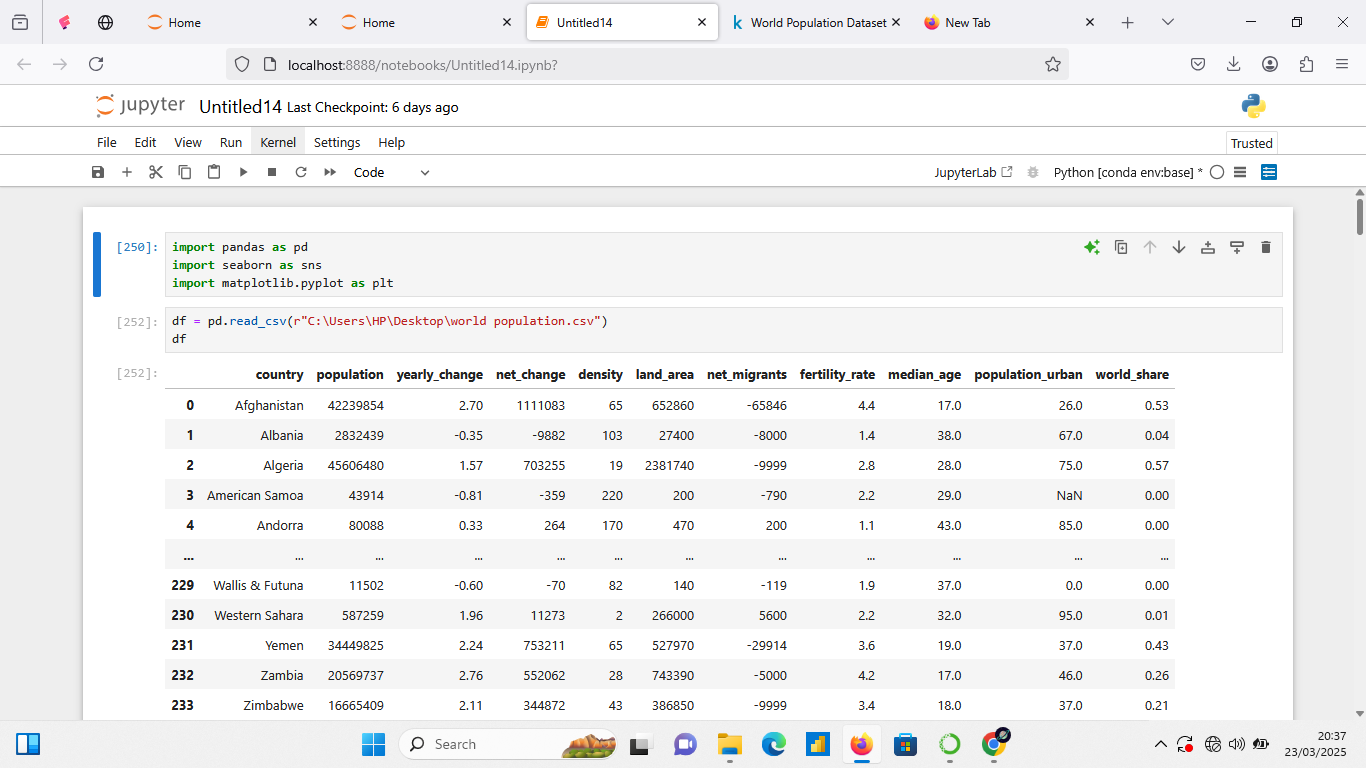This screenshot has width=1366, height=768.
Task: Click the fertility_rate column header
Action: click(x=837, y=375)
